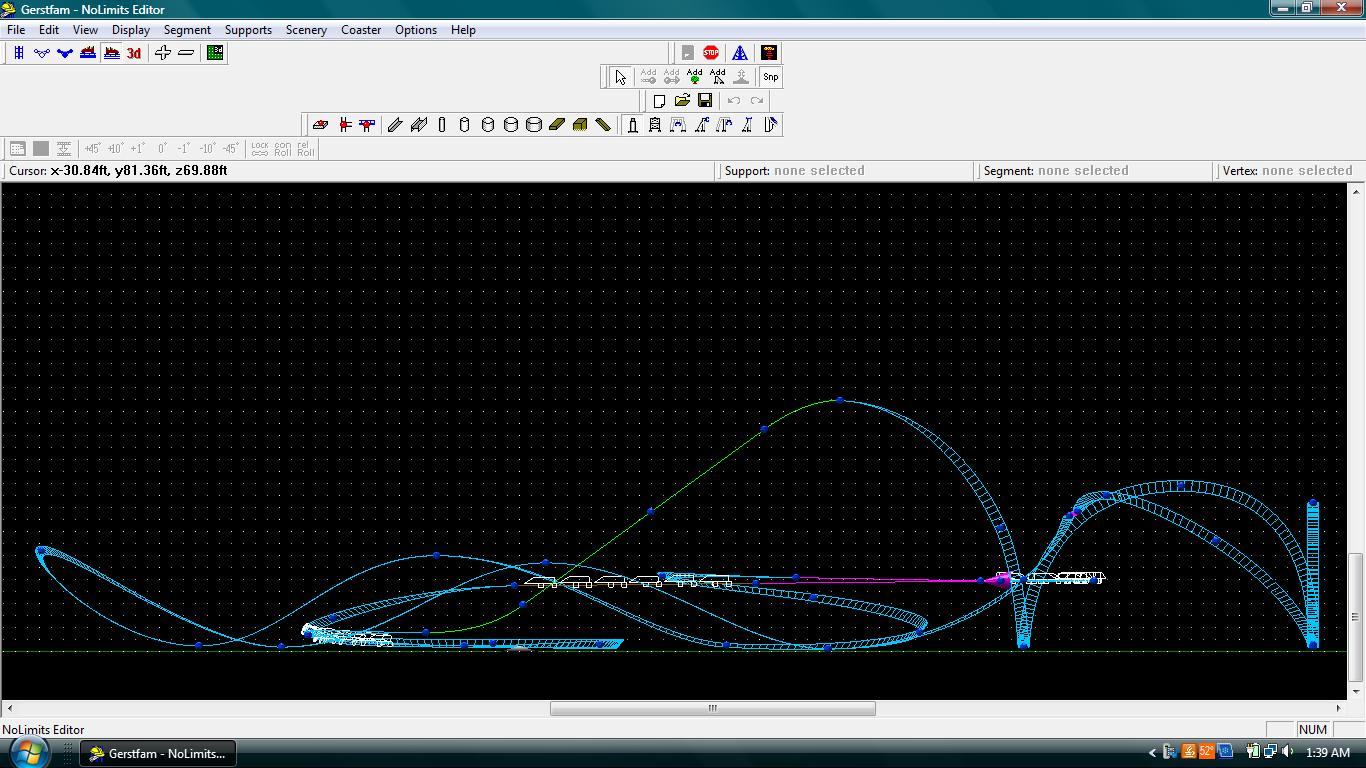This screenshot has height=768, width=1366.
Task: Open the black simulator panel icon
Action: tap(769, 53)
